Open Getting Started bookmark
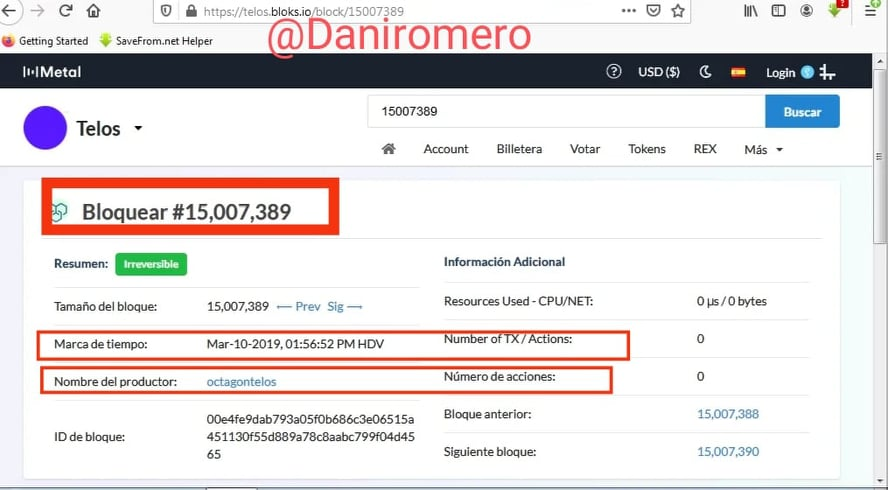This screenshot has width=888, height=490. [x=45, y=41]
